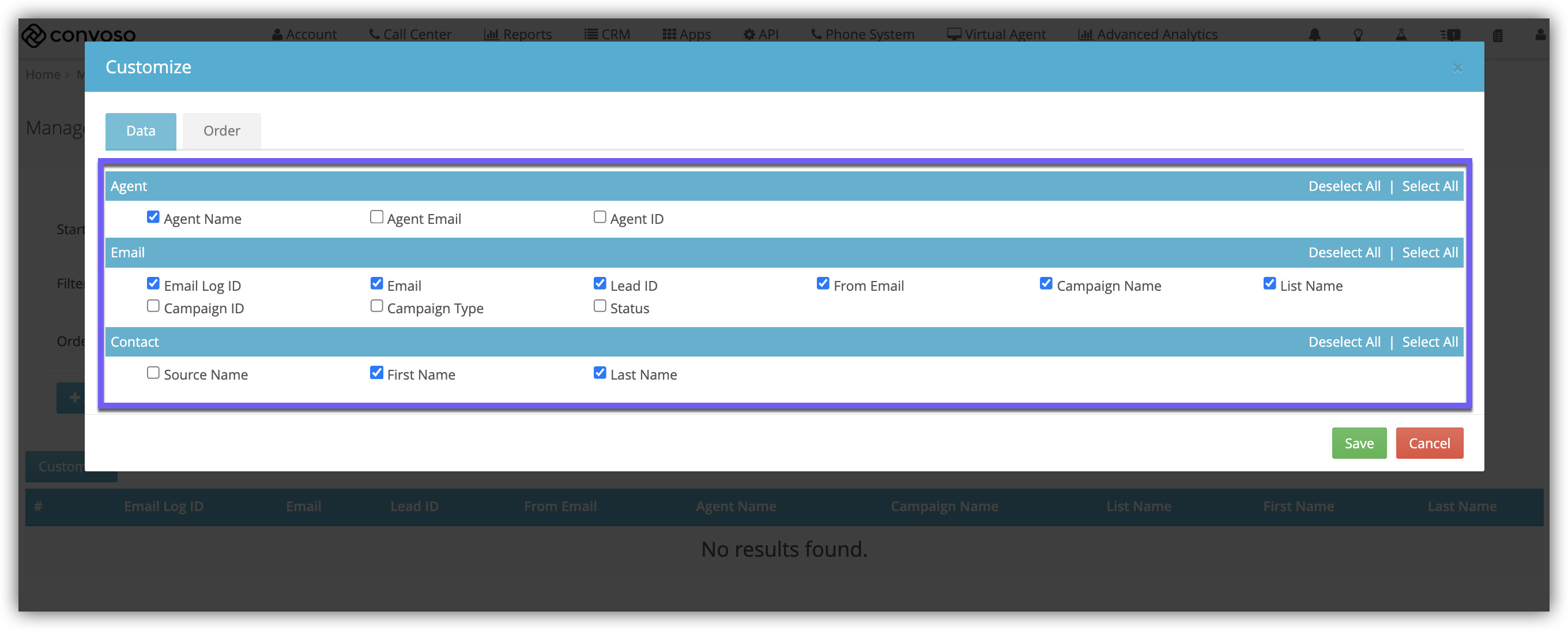1568x630 pixels.
Task: Check the Source Name checkbox
Action: 153,373
